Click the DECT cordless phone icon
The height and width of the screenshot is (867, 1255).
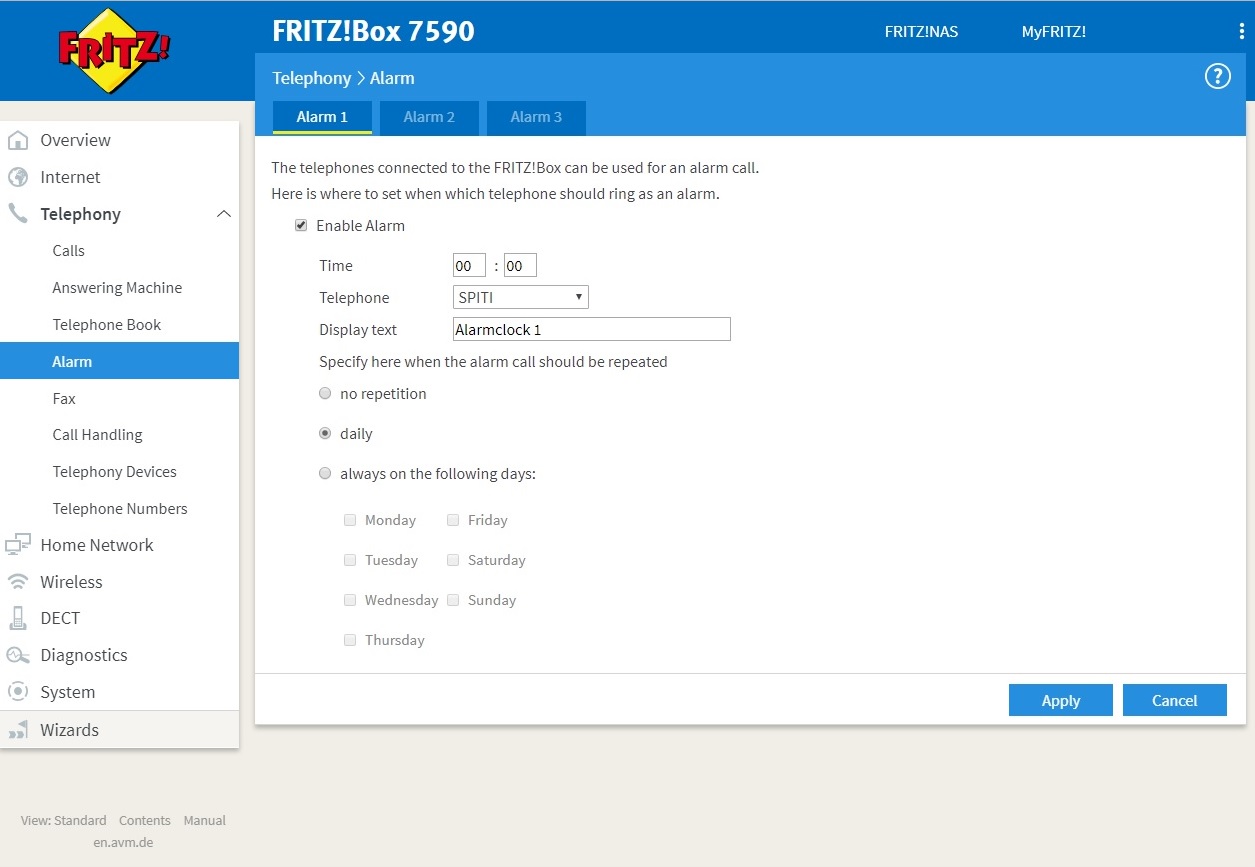coord(18,618)
